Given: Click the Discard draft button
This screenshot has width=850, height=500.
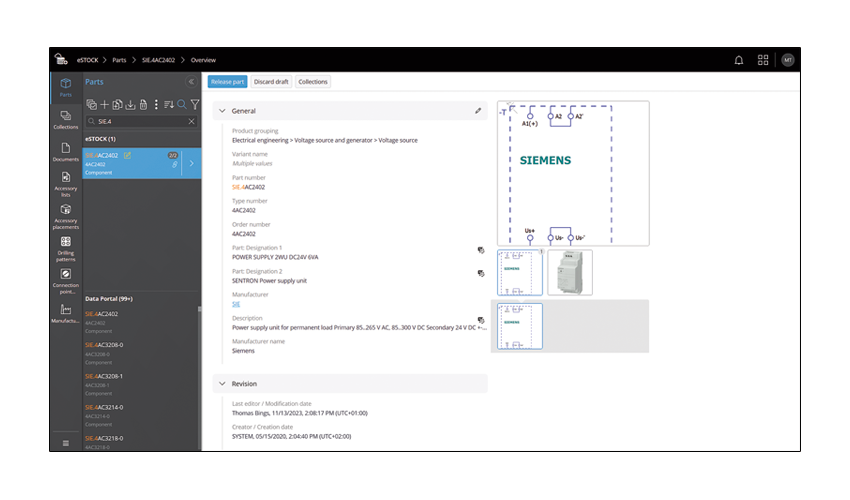Looking at the screenshot, I should click(271, 82).
